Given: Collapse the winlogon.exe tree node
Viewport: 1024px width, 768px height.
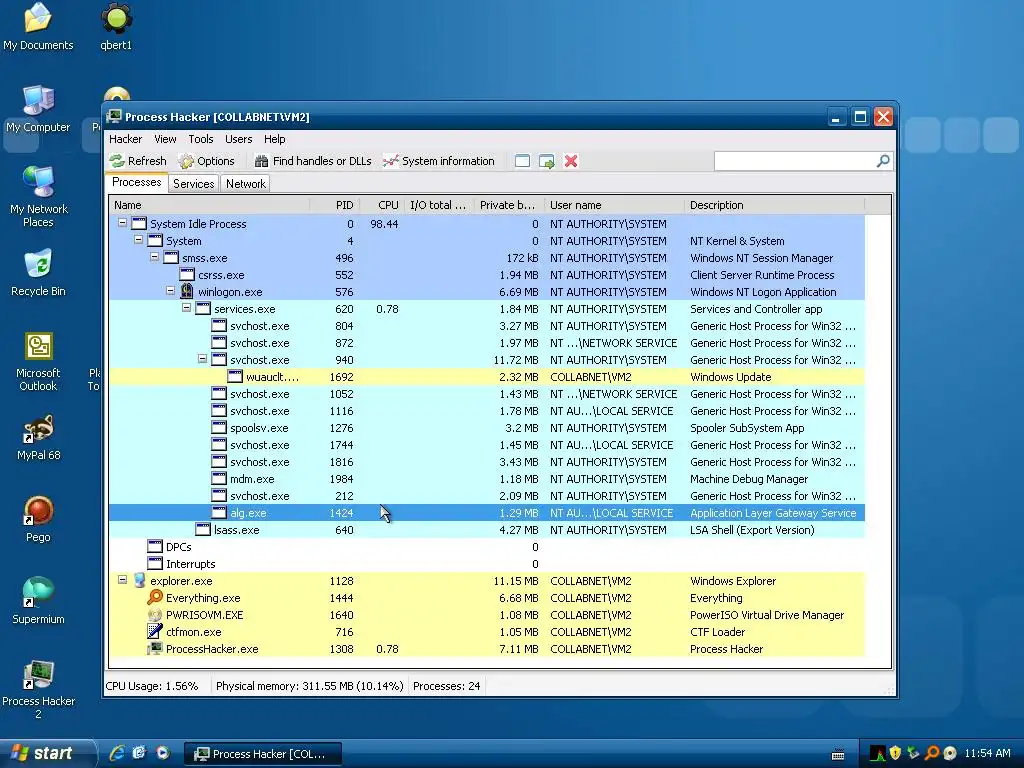Looking at the screenshot, I should pyautogui.click(x=170, y=291).
